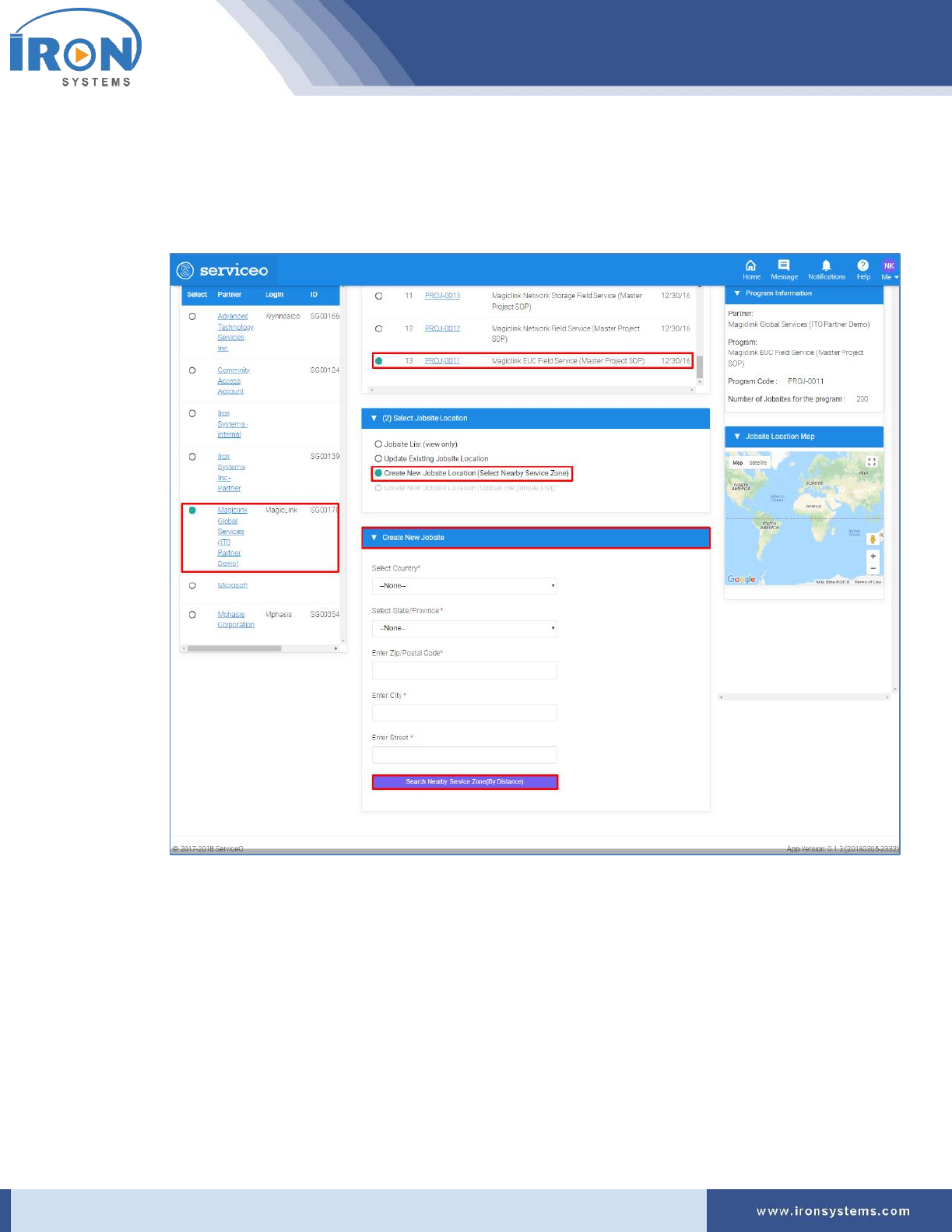
Task: Select radio for project PROJ-0013
Action: coord(379,296)
